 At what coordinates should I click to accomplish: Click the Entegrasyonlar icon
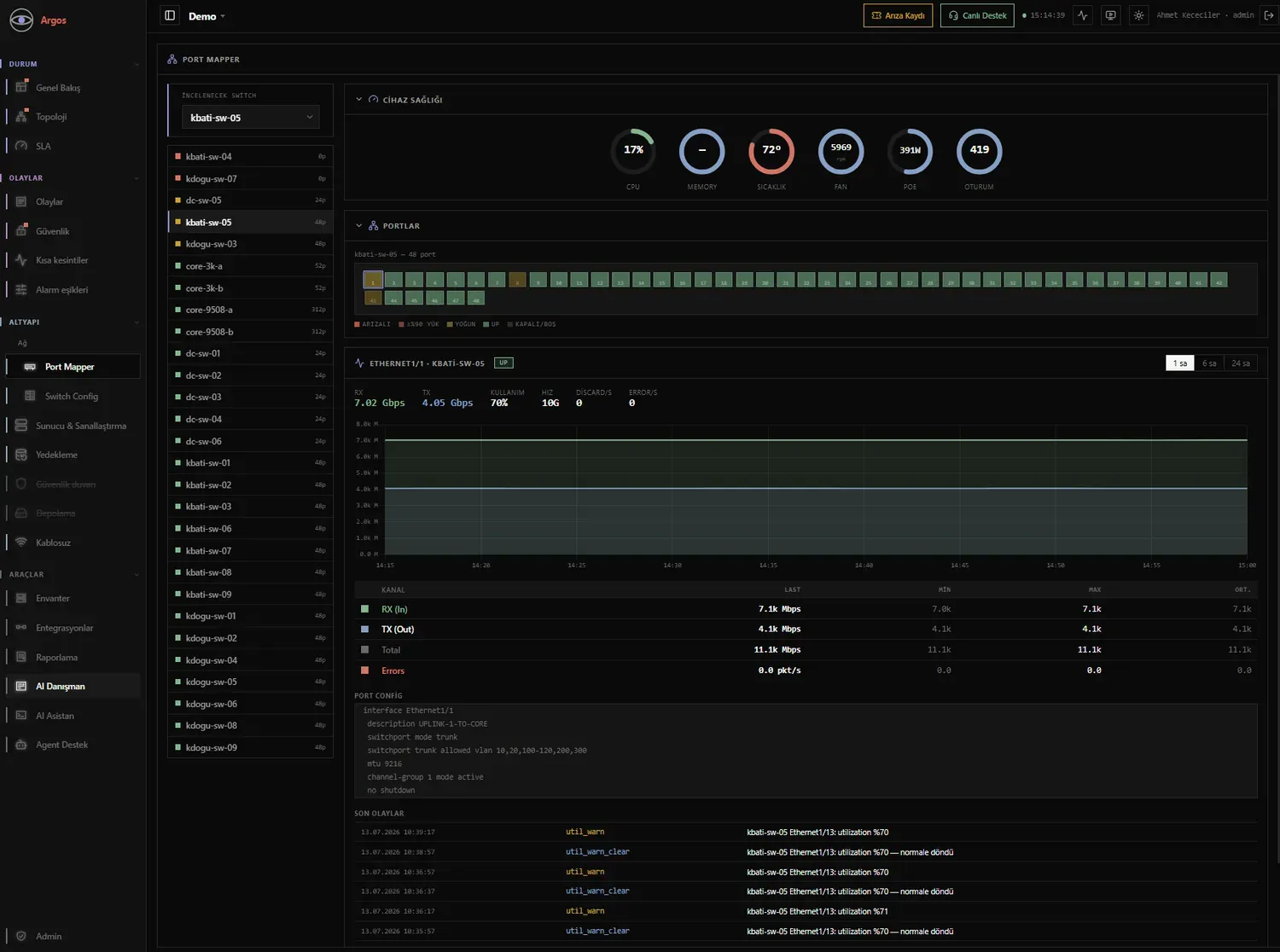point(21,628)
